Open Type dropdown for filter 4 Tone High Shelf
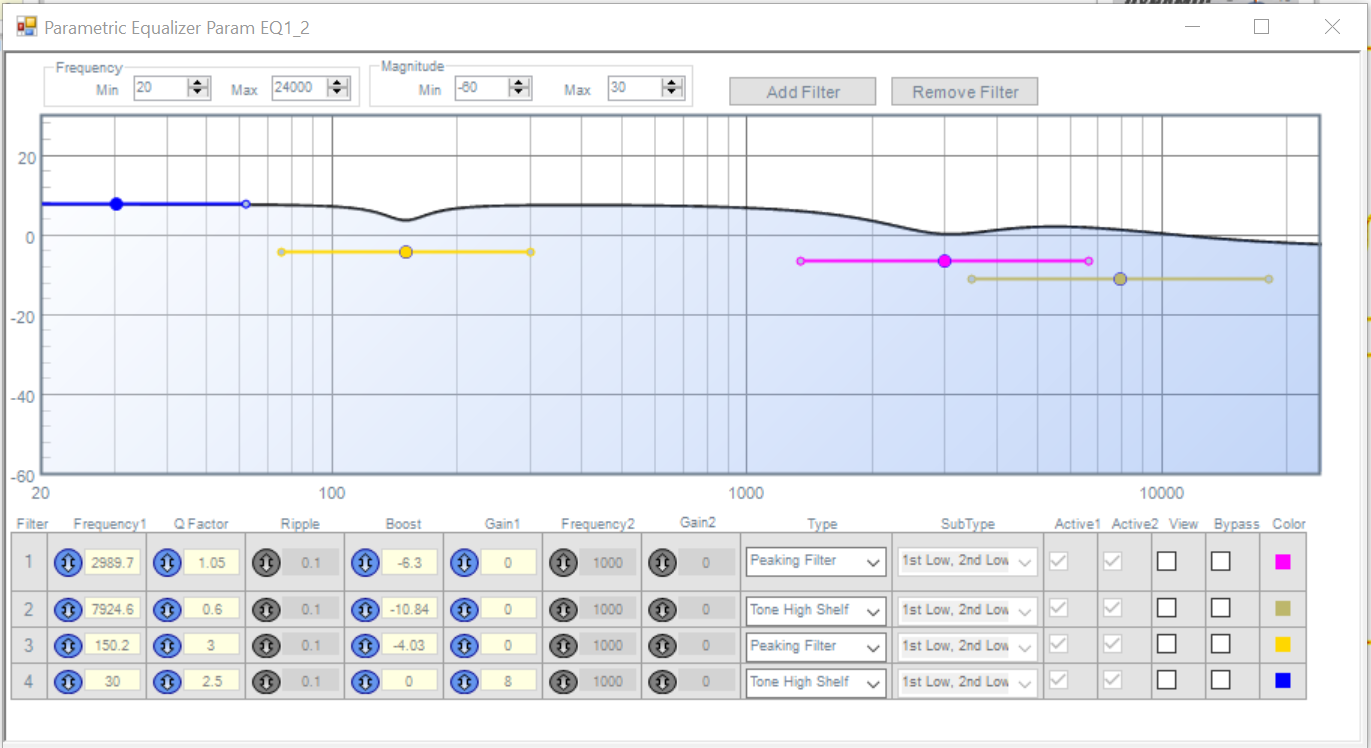The height and width of the screenshot is (748, 1371). (815, 682)
